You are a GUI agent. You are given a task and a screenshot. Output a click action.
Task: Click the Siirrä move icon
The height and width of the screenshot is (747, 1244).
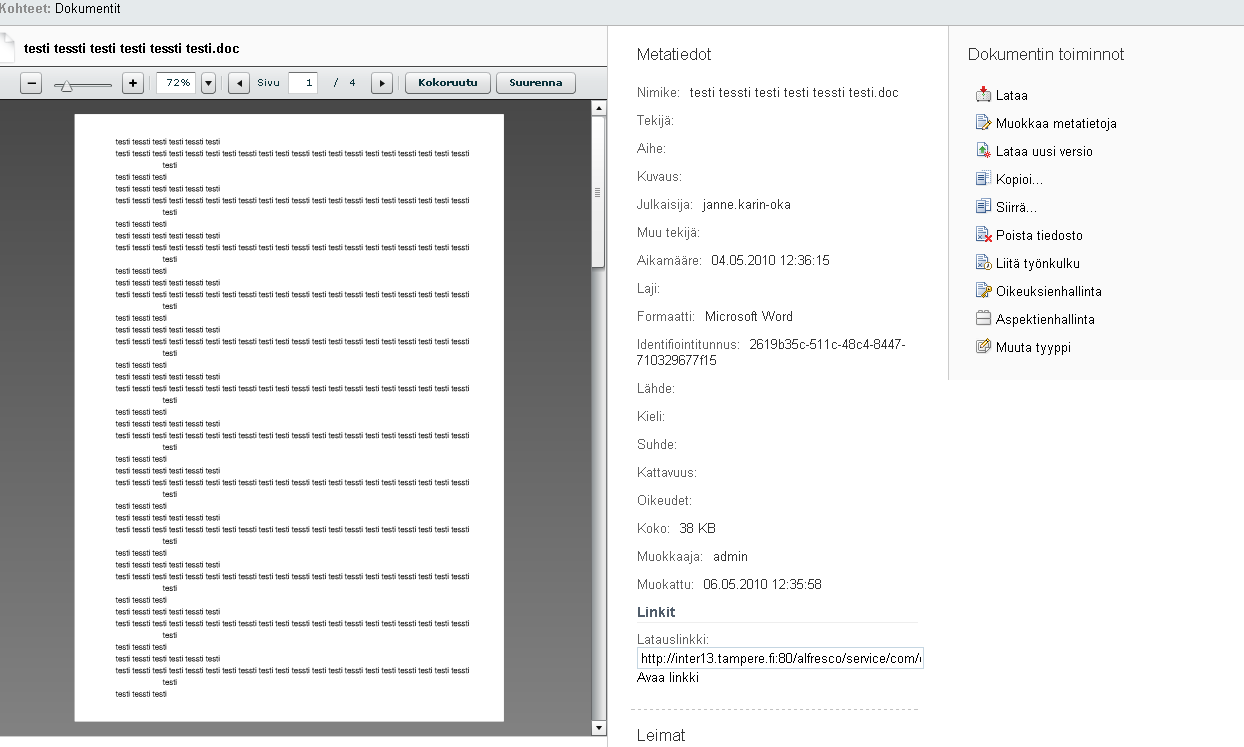[982, 207]
